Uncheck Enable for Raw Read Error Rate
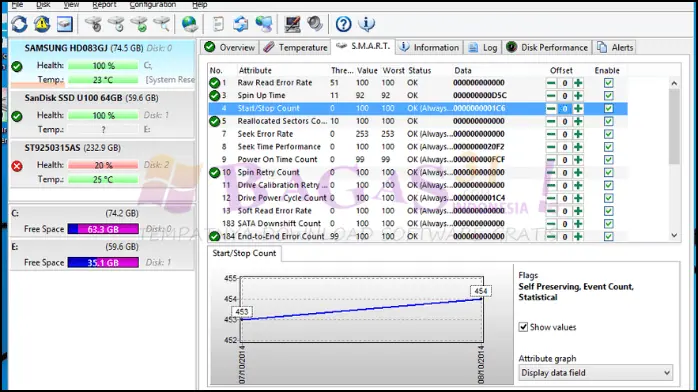This screenshot has height=392, width=698. pos(609,83)
